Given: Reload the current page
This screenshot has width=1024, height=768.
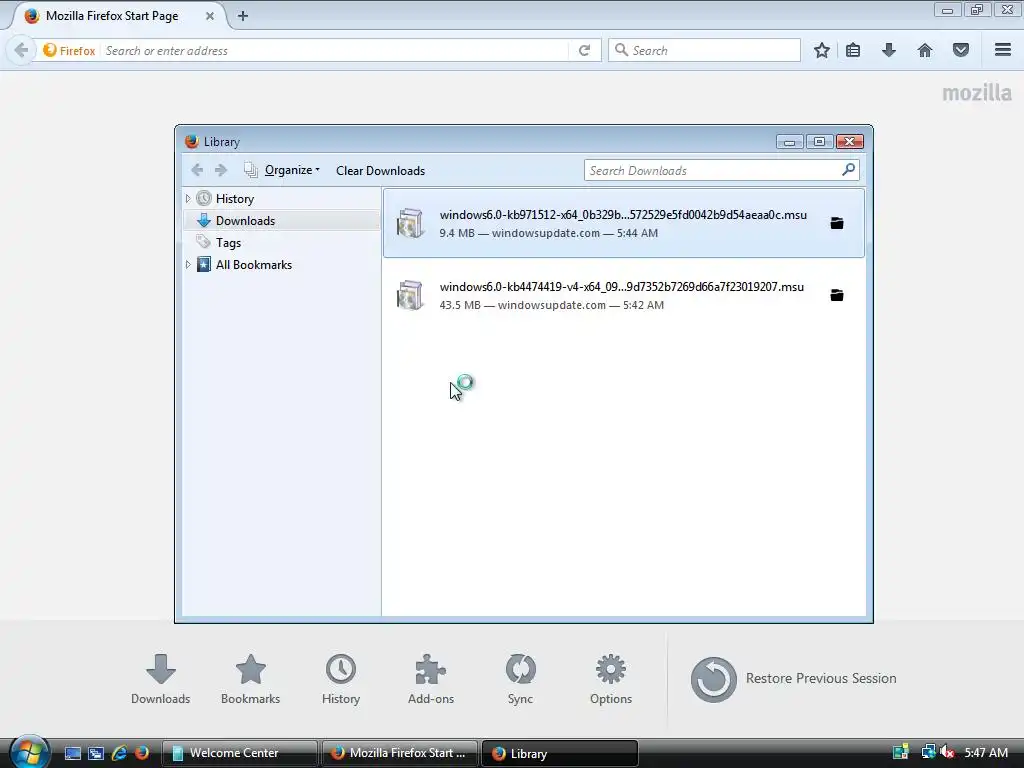Looking at the screenshot, I should [x=584, y=50].
